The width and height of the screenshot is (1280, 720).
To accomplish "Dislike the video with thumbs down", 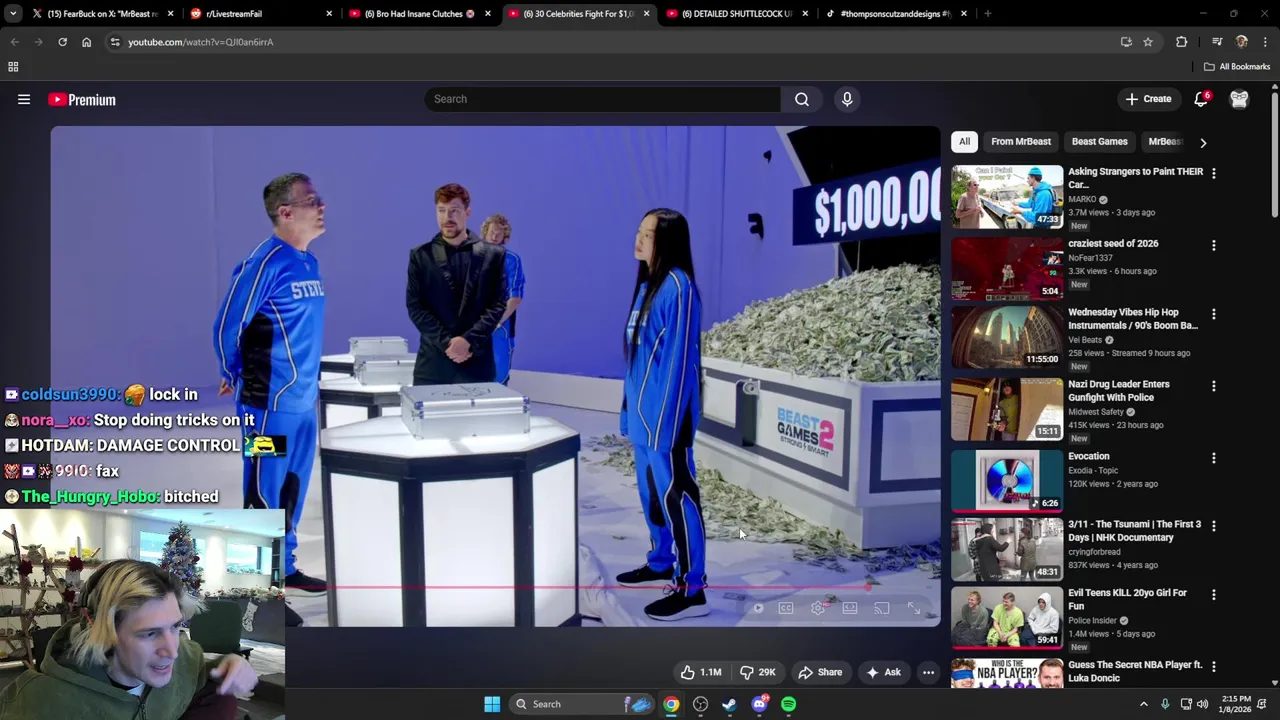I will click(757, 672).
